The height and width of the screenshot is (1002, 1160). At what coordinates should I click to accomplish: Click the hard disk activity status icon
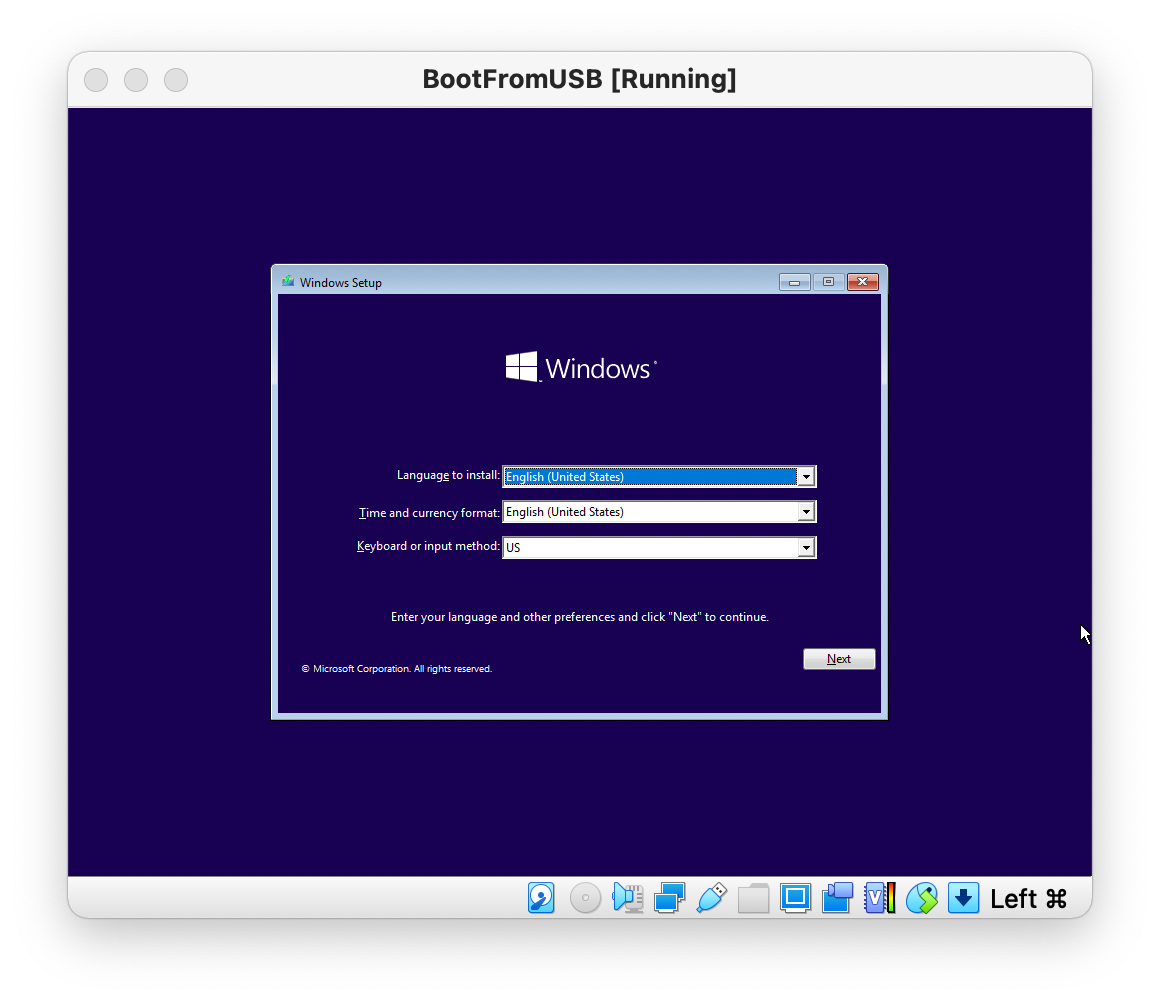point(541,898)
